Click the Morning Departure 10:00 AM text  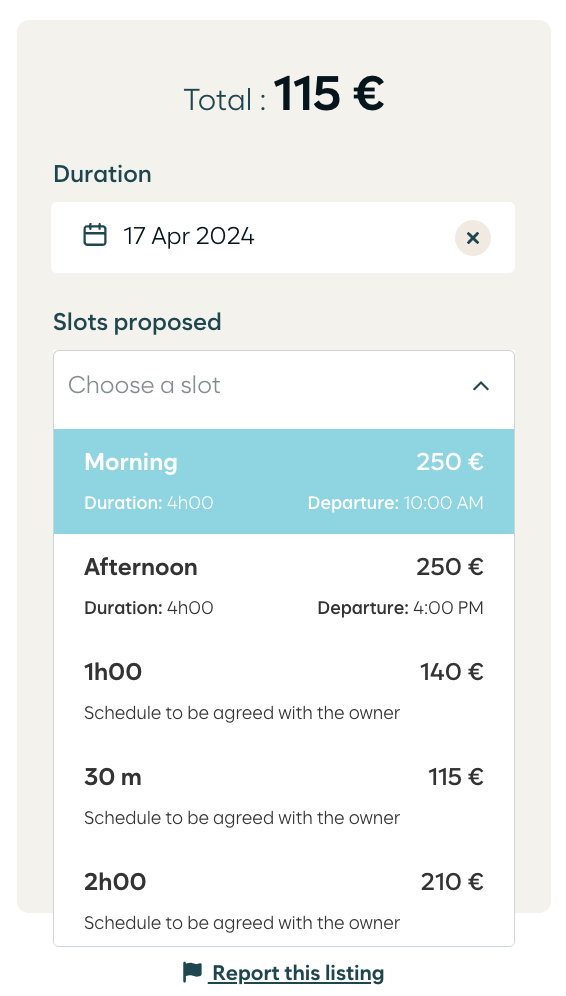coord(396,503)
